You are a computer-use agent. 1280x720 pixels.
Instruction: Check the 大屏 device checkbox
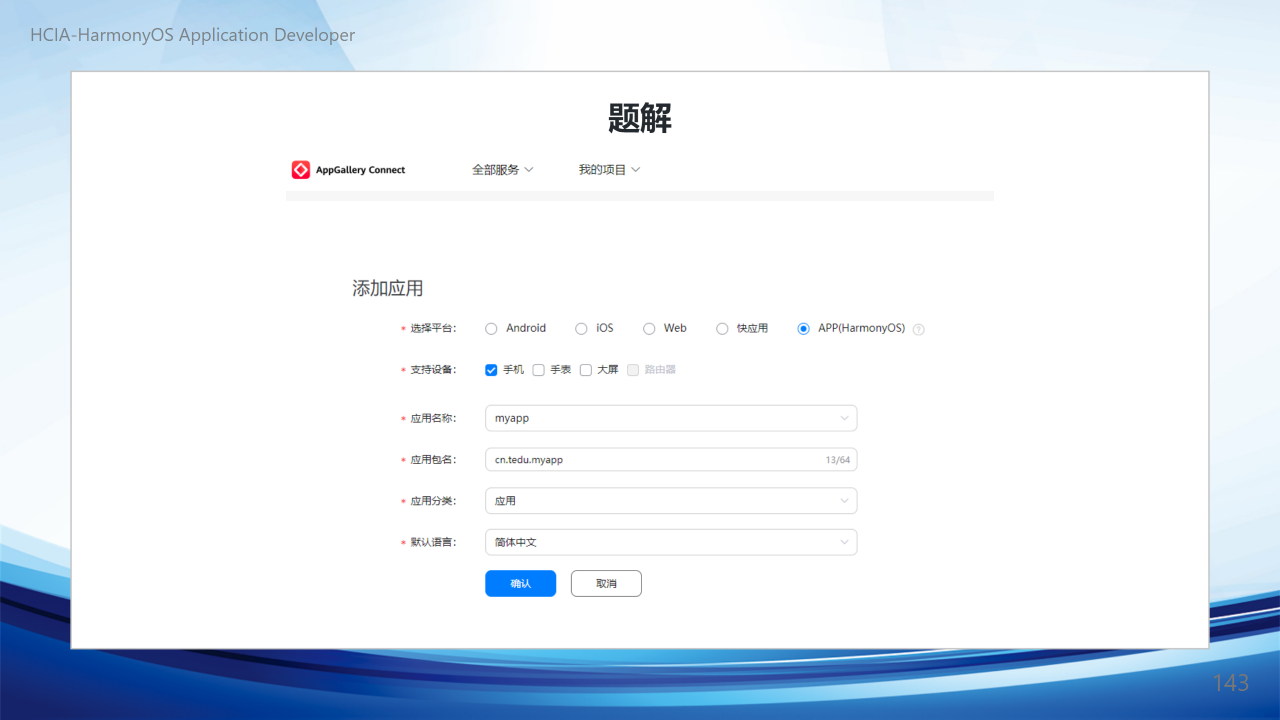point(586,370)
